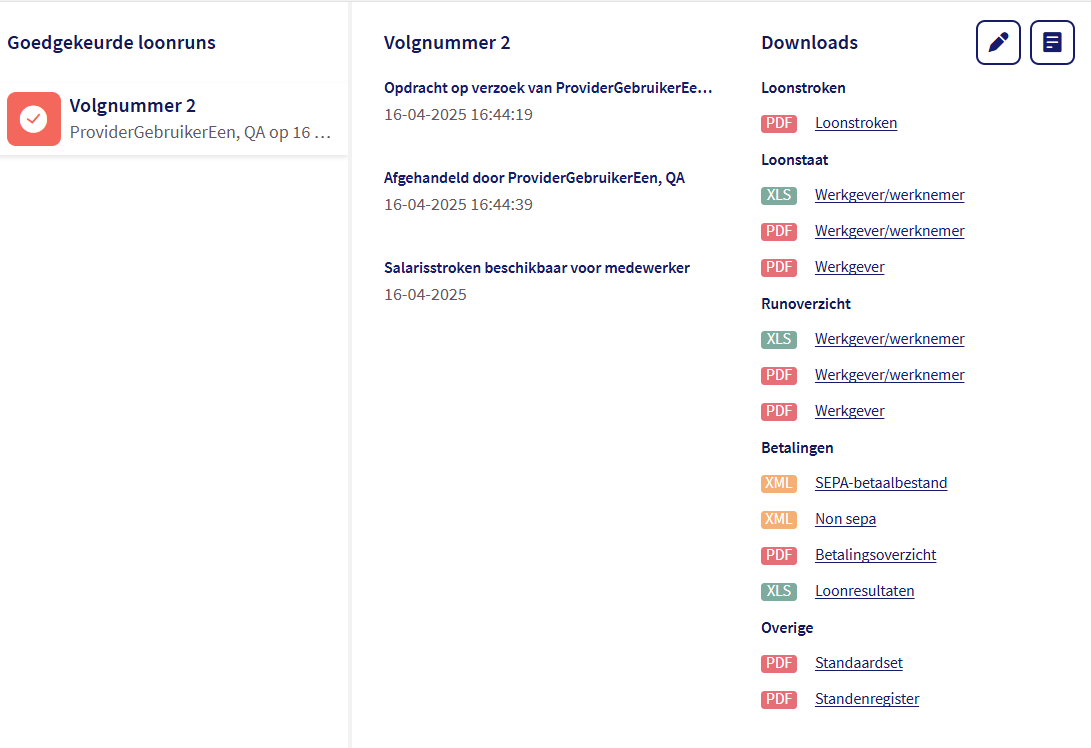Screen dimensions: 1091x748
Task: Click the PDF badge next to Loonstroken
Action: tap(778, 123)
